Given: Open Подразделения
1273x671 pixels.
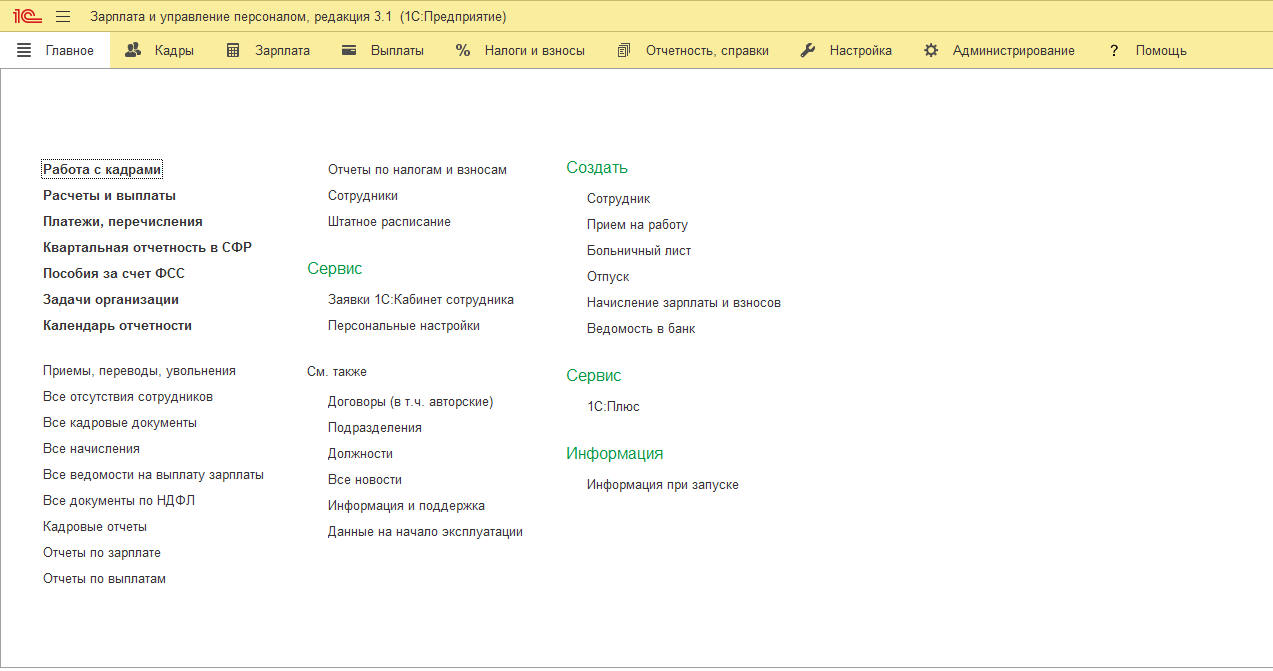Looking at the screenshot, I should pyautogui.click(x=375, y=428).
